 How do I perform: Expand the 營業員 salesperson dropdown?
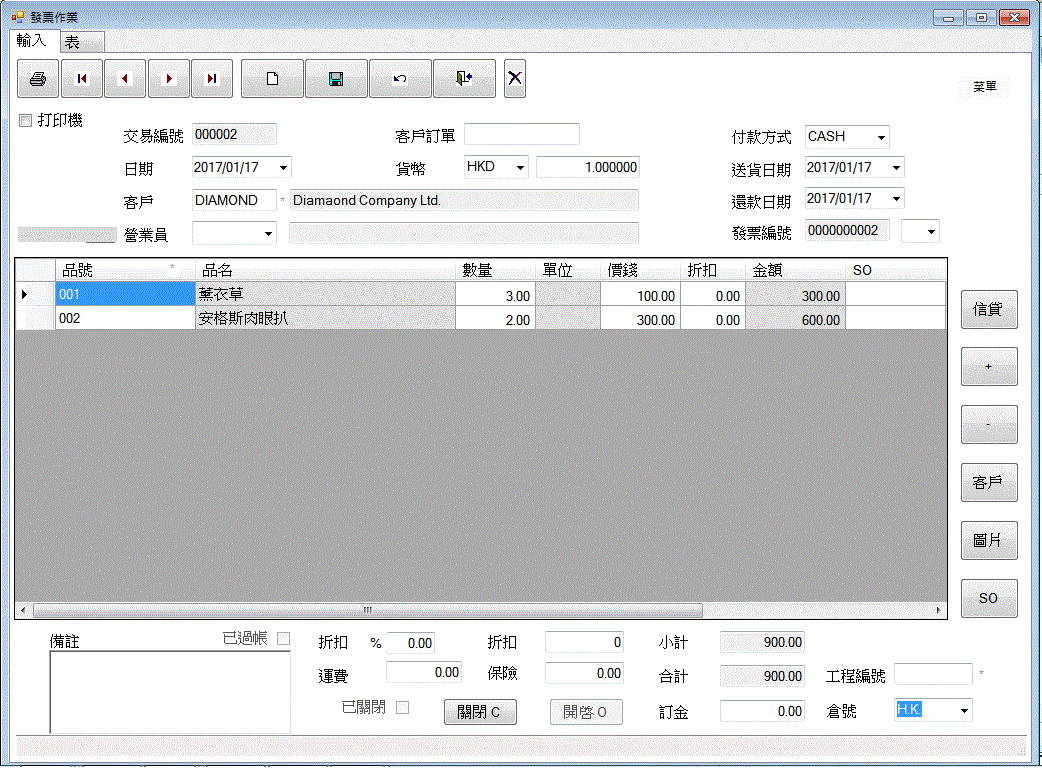[268, 233]
